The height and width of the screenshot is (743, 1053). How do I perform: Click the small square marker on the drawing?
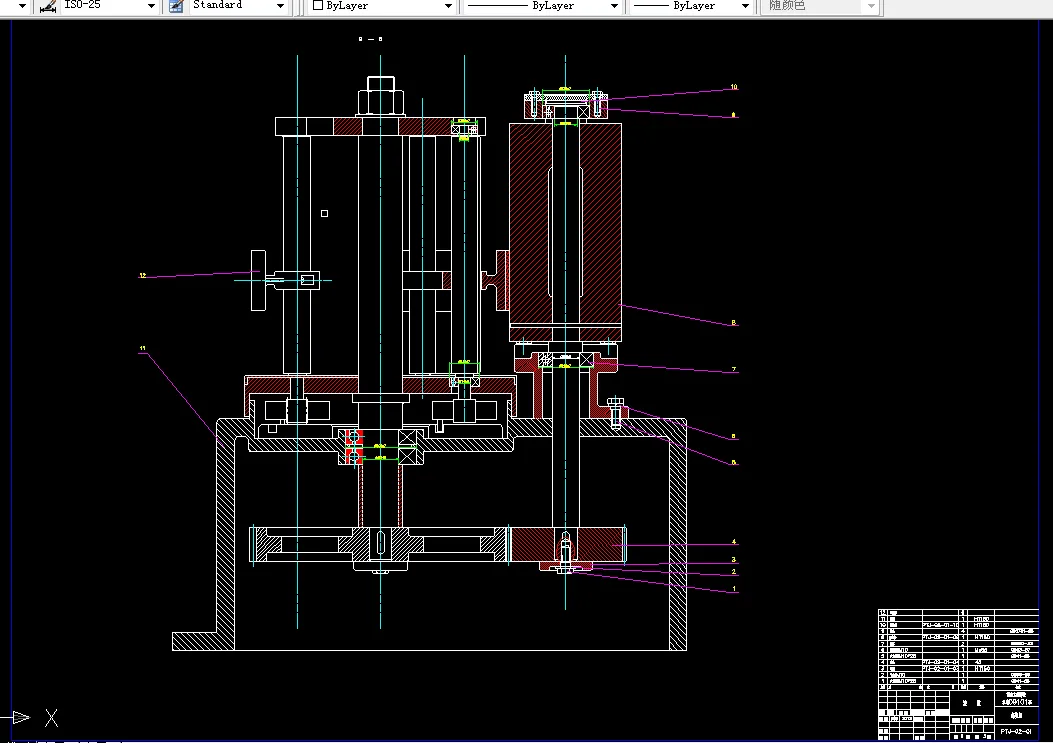(x=324, y=214)
